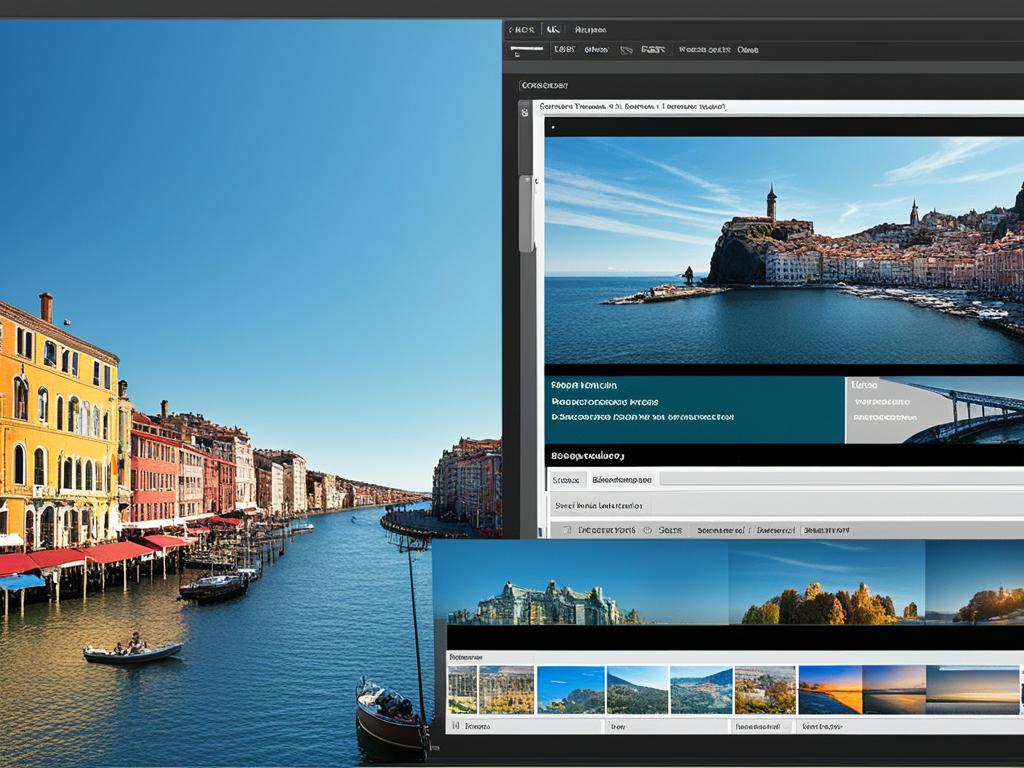This screenshot has width=1024, height=768.
Task: Click the small icon atop the vertical scrollbar
Action: [525, 112]
